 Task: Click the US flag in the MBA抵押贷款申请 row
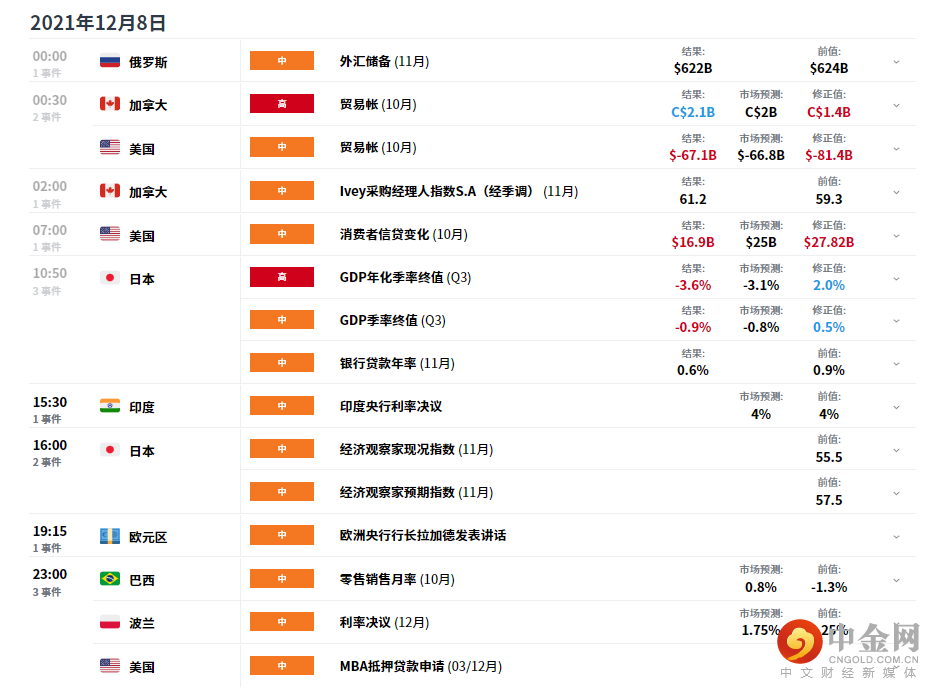(x=110, y=665)
